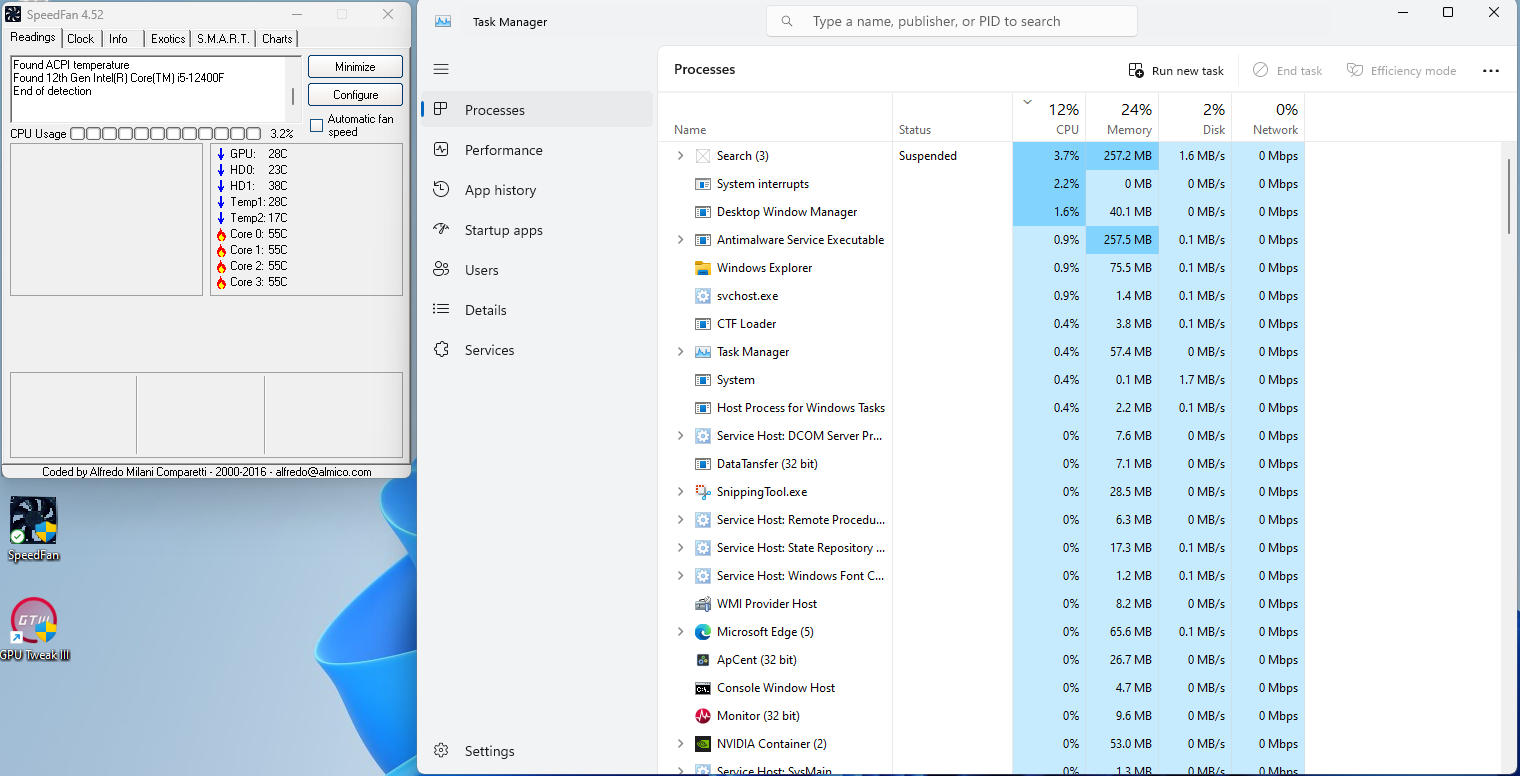Sort by the Status column header
This screenshot has height=776, width=1520.
click(952, 117)
